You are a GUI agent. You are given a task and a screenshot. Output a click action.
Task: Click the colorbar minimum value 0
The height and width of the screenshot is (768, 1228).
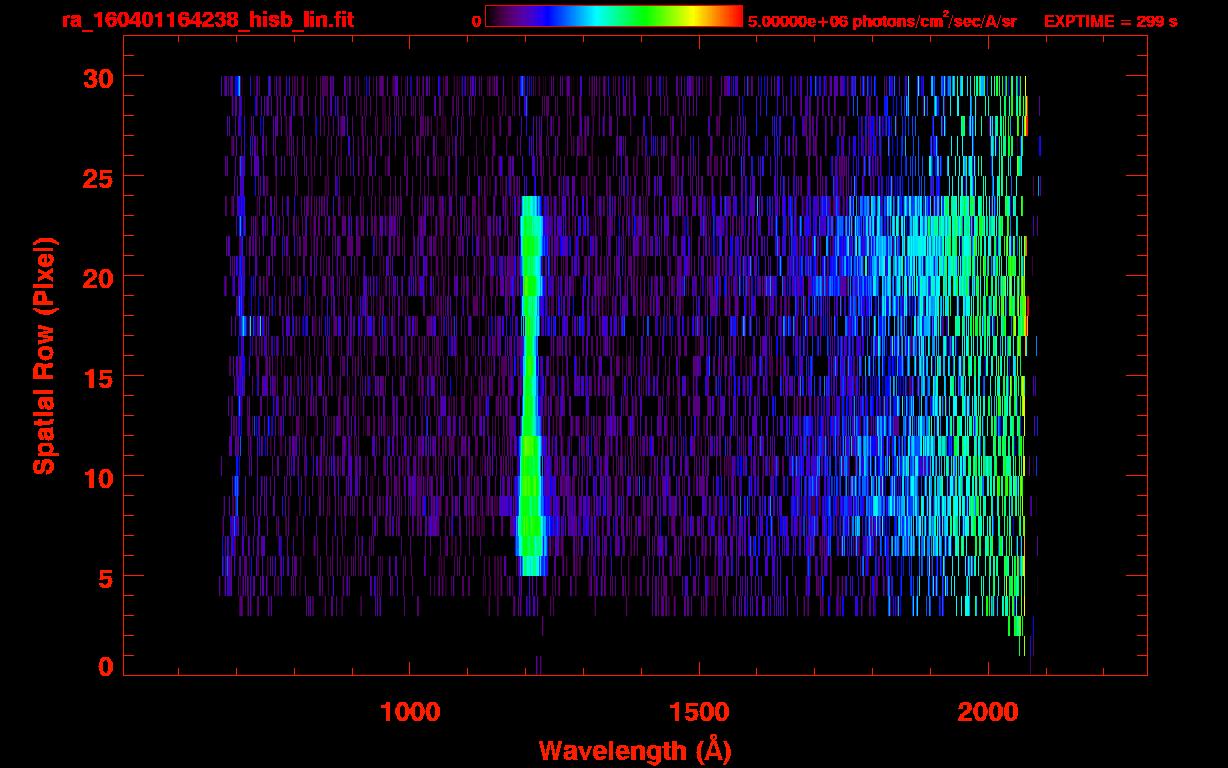(x=476, y=21)
